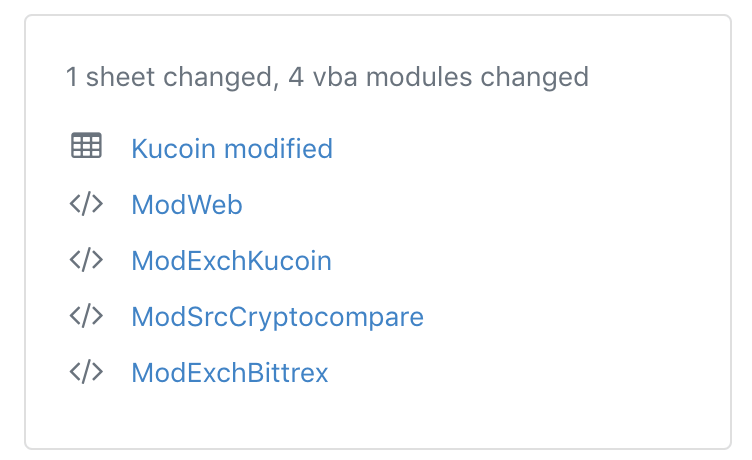Open the Kucoin modified sheet link
This screenshot has height=460, width=752.
point(231,149)
